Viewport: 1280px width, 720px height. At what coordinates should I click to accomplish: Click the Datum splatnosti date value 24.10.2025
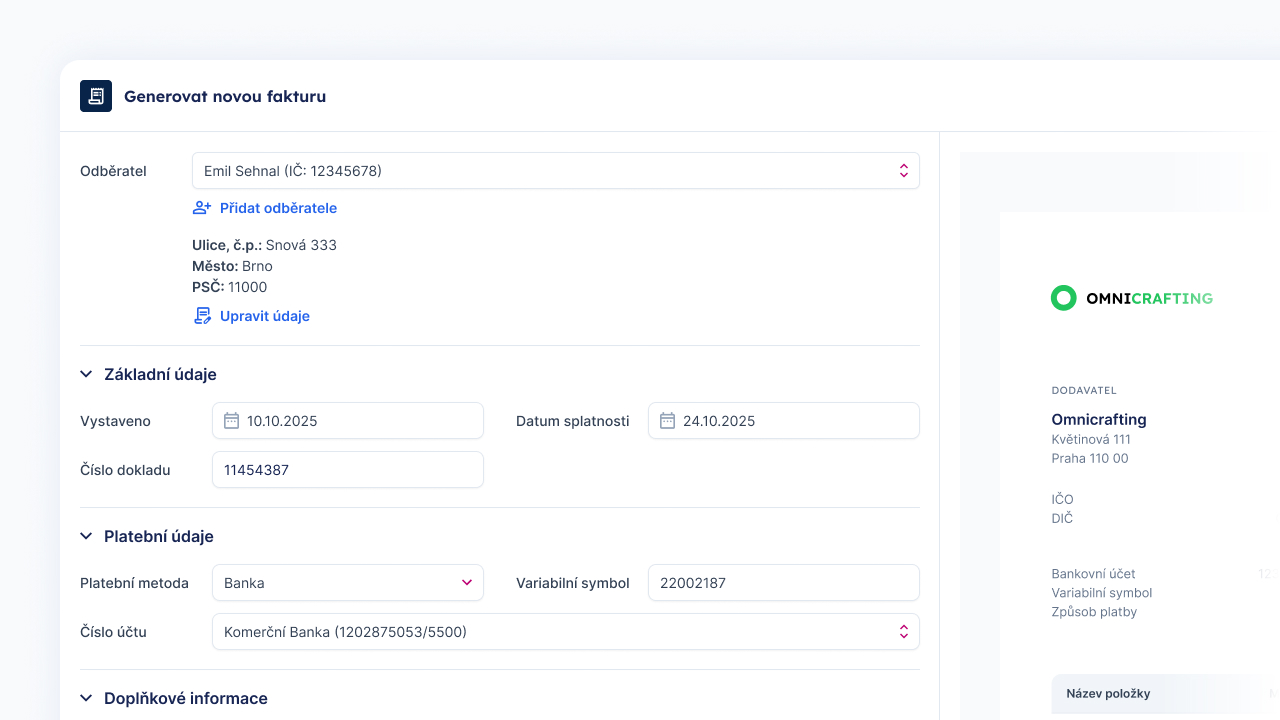click(x=718, y=421)
